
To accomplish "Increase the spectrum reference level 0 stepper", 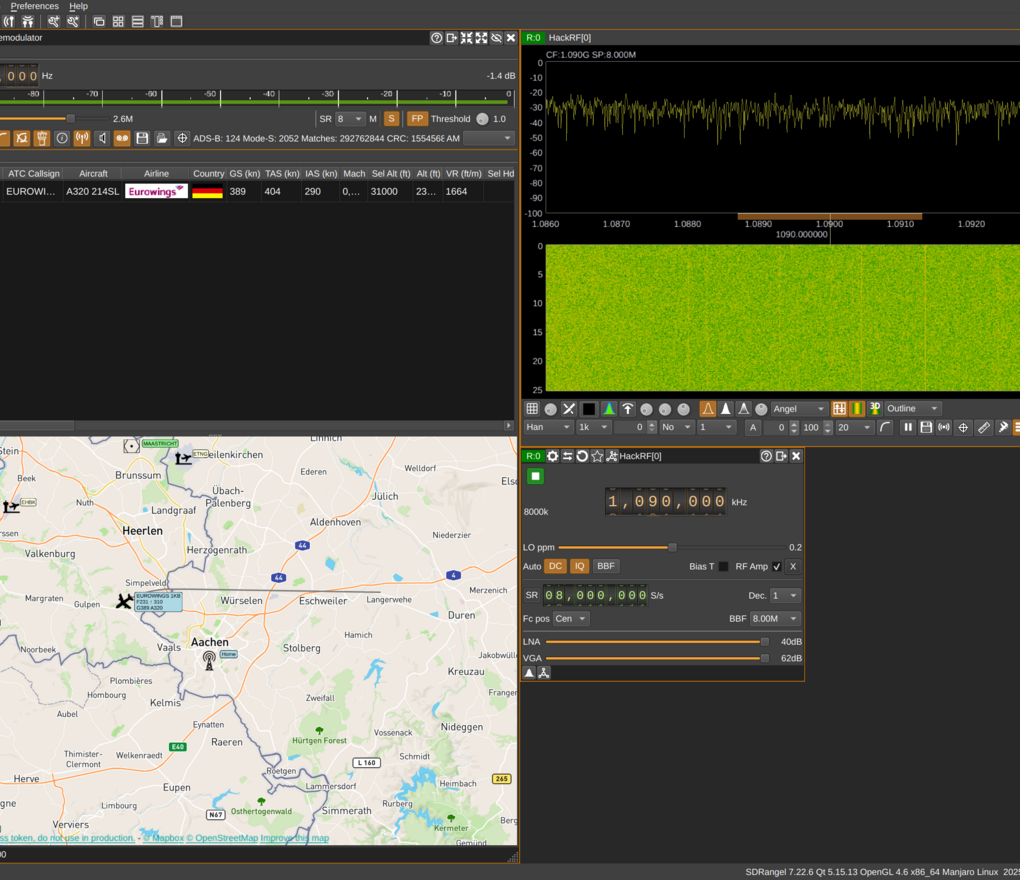I will tap(794, 424).
